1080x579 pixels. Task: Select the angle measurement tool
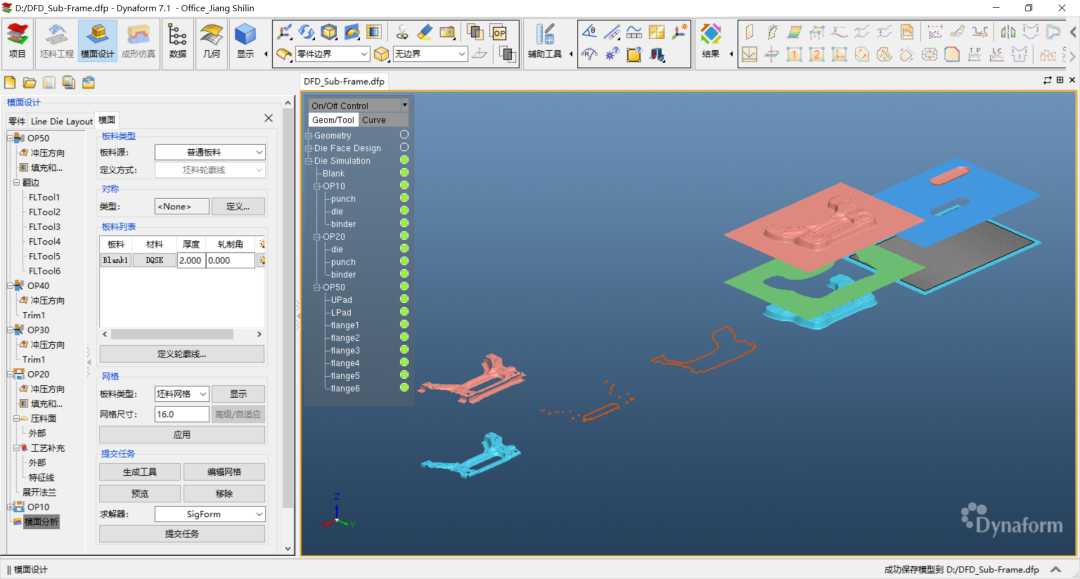589,32
